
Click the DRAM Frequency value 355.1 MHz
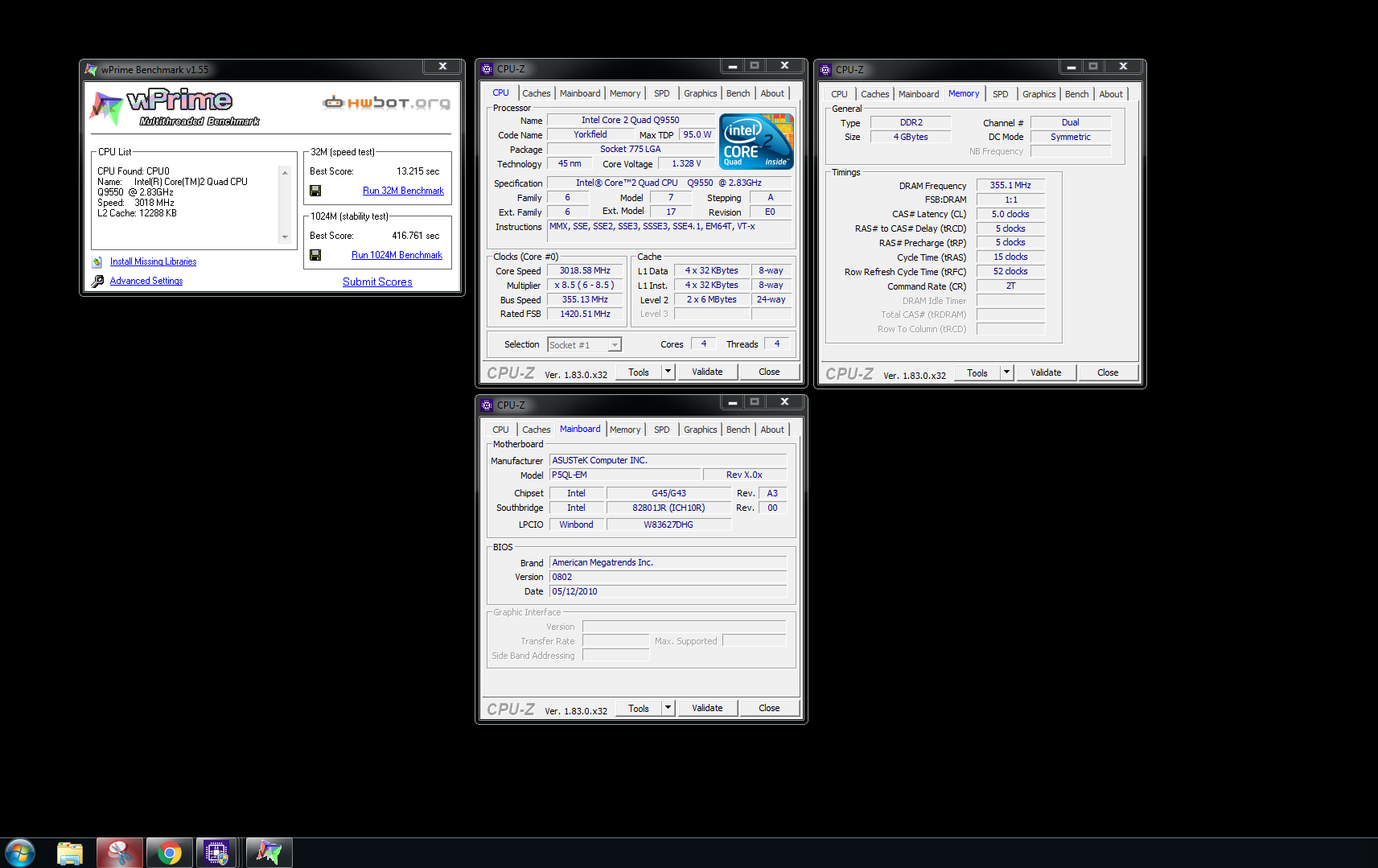pyautogui.click(x=1010, y=185)
